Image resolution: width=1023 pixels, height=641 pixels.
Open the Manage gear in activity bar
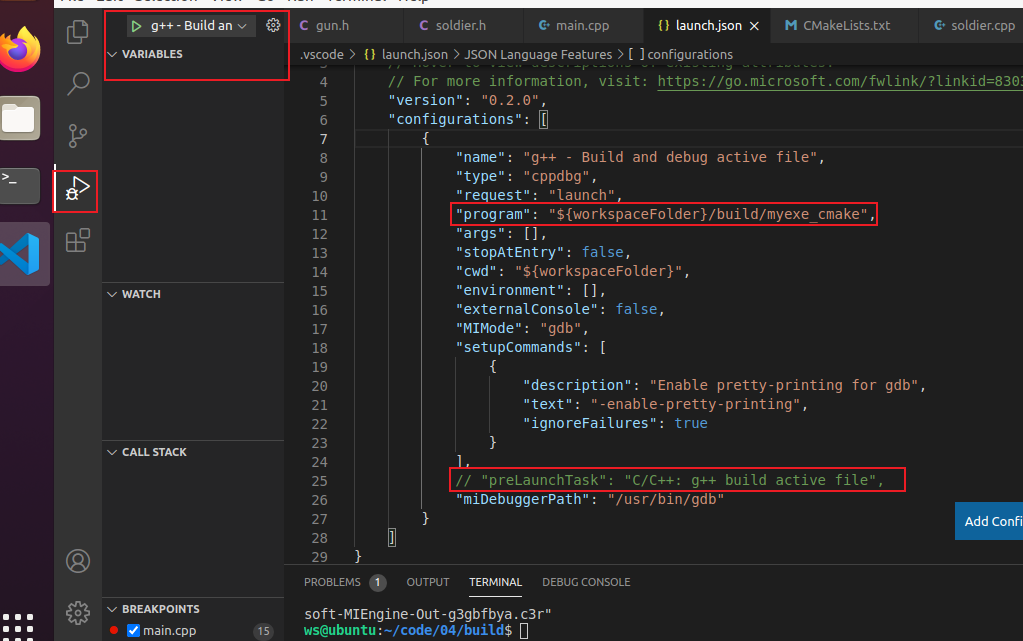click(x=78, y=612)
